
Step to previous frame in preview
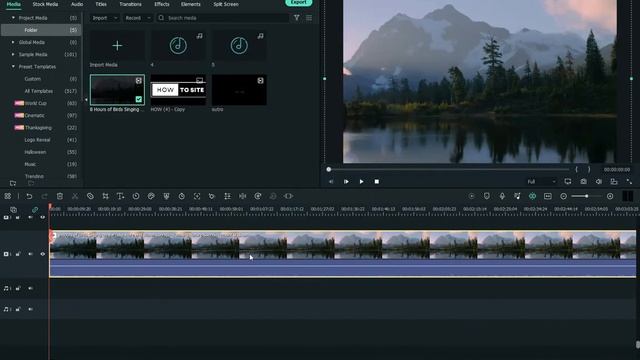tap(331, 182)
